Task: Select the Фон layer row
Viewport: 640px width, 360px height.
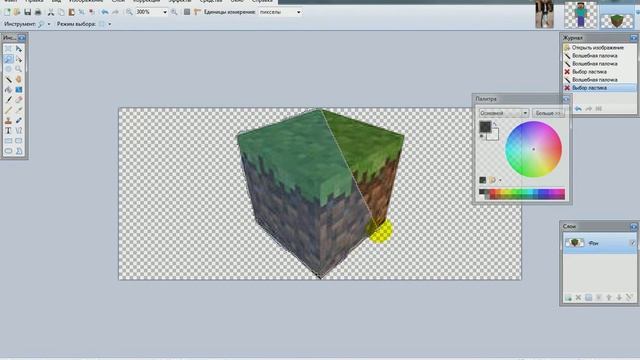Action: (x=599, y=243)
